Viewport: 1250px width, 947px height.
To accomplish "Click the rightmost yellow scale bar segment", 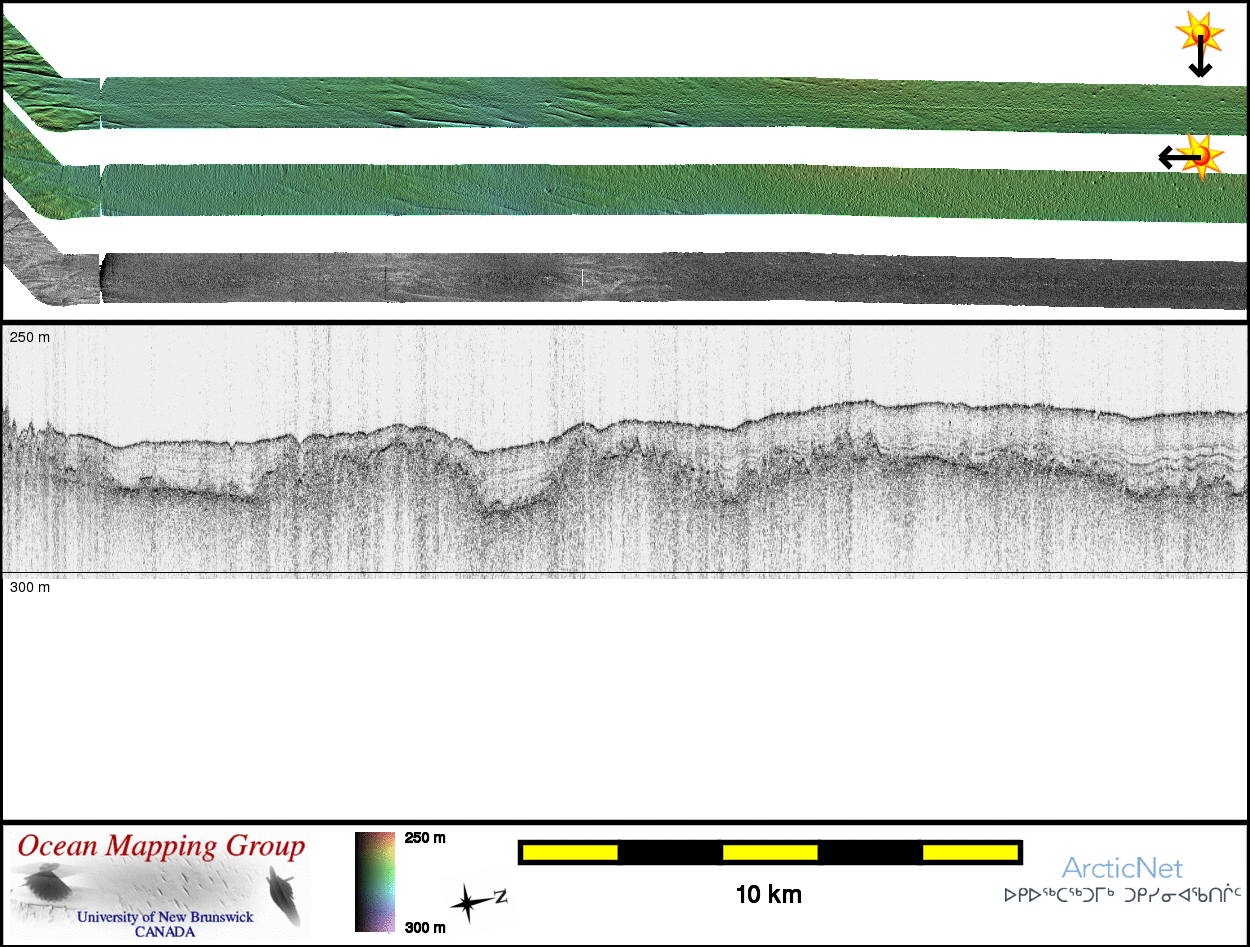I will (970, 852).
